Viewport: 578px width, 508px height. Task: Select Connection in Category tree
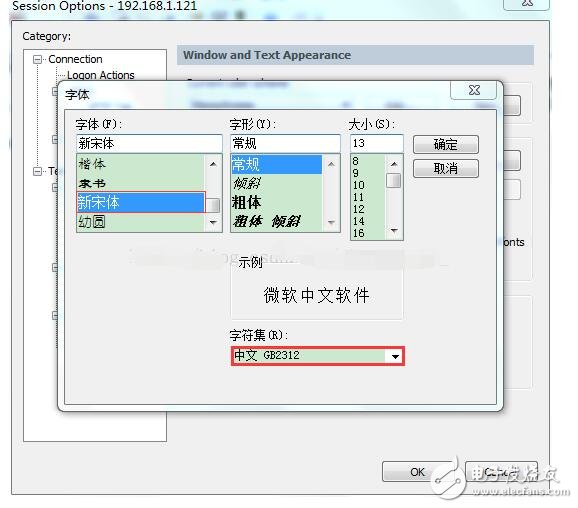[75, 59]
